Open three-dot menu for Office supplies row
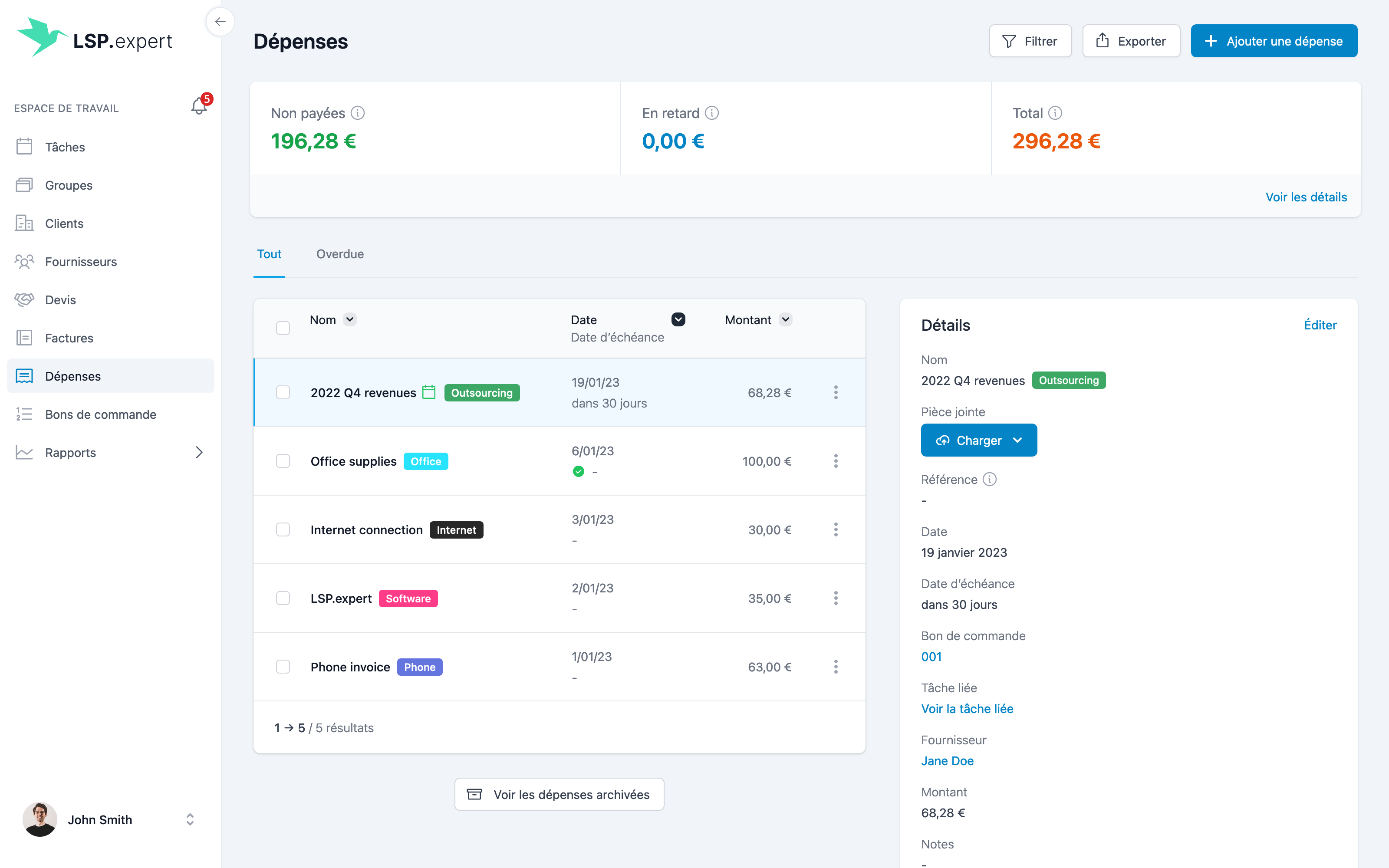1389x868 pixels. (836, 461)
